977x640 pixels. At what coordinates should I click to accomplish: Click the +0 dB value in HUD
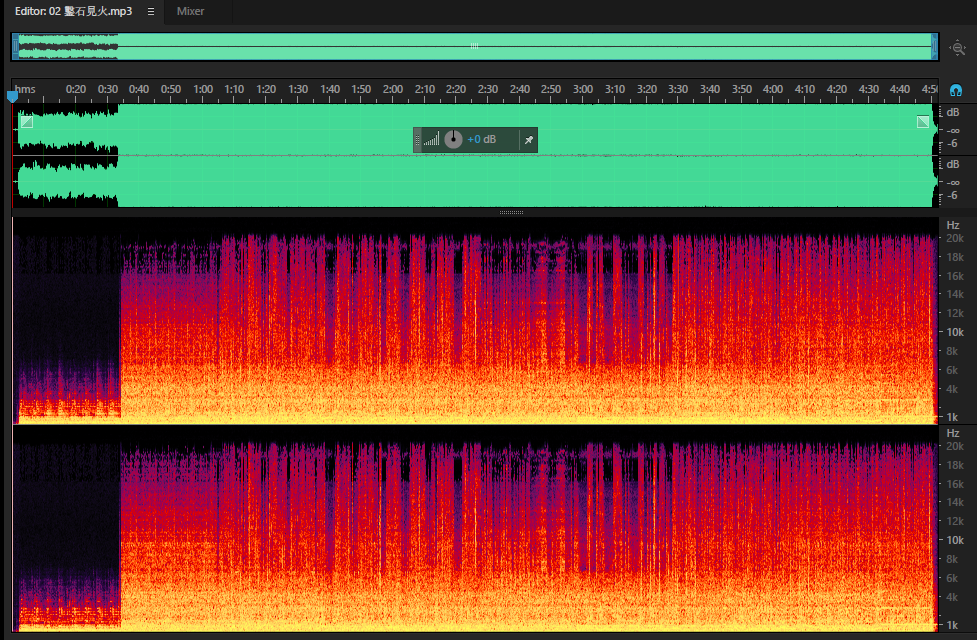(x=482, y=140)
